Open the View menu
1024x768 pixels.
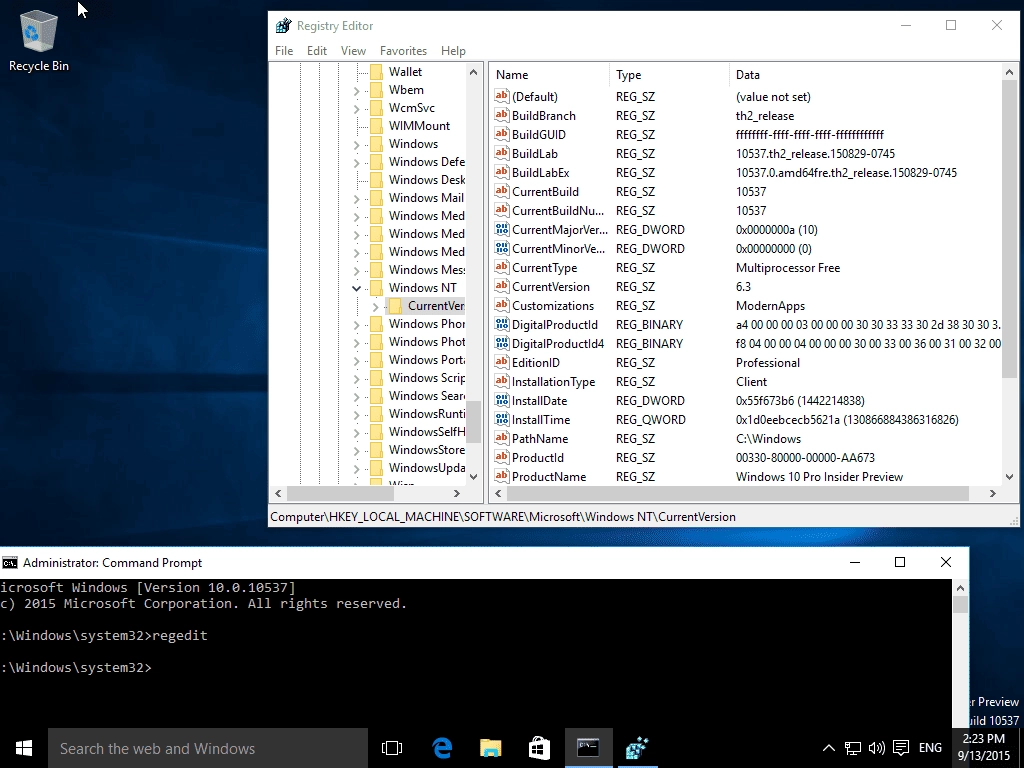pos(353,50)
